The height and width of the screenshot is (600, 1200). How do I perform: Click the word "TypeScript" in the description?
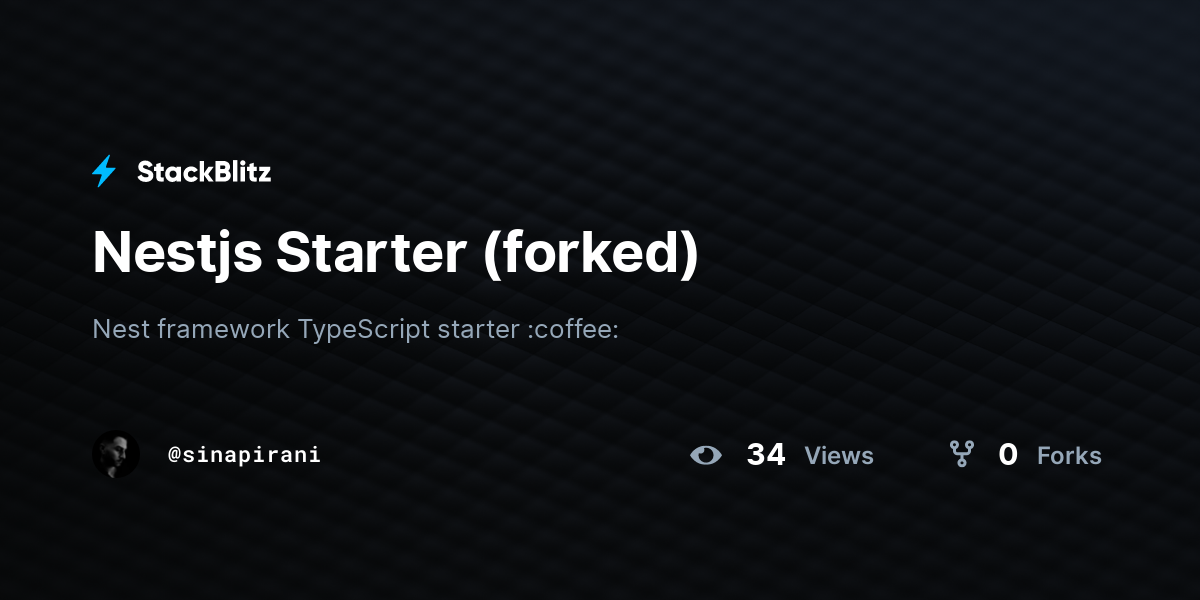coord(364,329)
